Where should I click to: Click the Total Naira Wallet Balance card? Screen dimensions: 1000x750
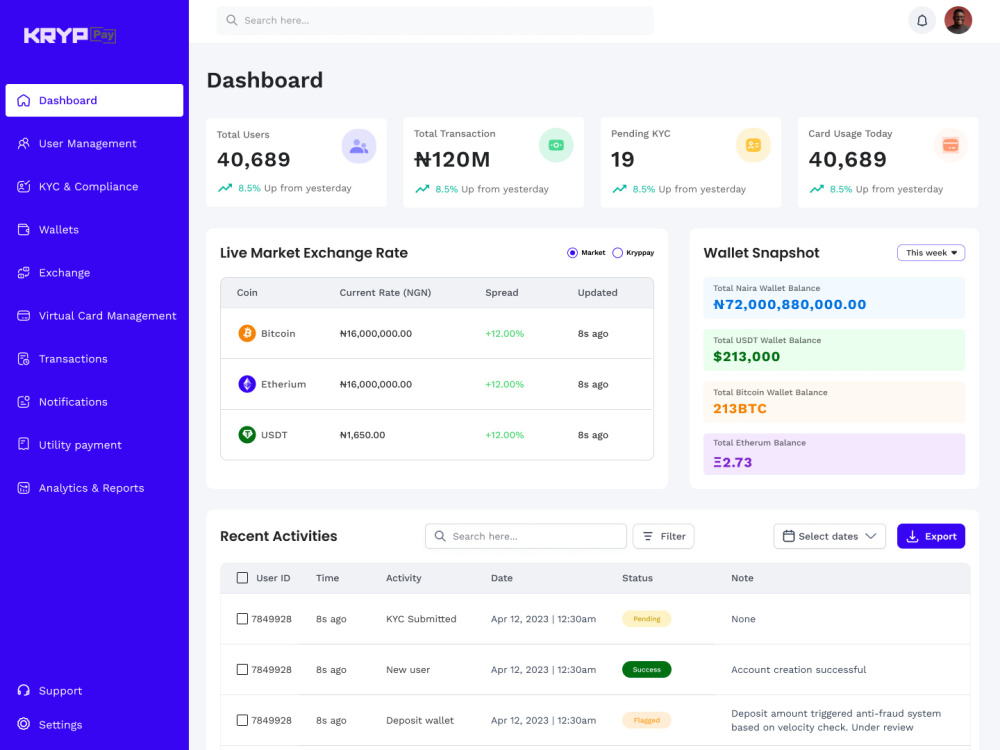pyautogui.click(x=834, y=298)
